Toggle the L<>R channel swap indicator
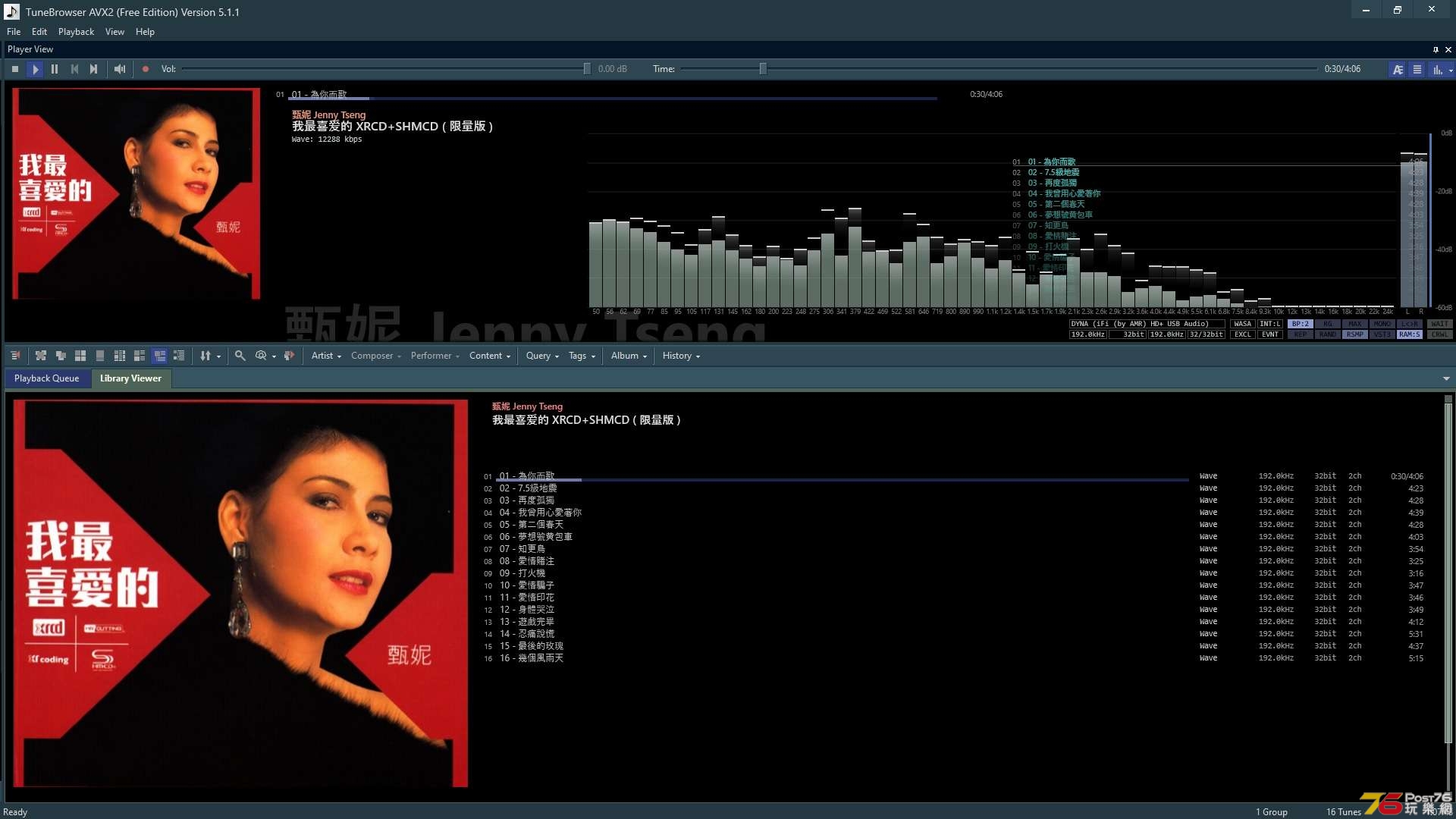 point(1410,324)
